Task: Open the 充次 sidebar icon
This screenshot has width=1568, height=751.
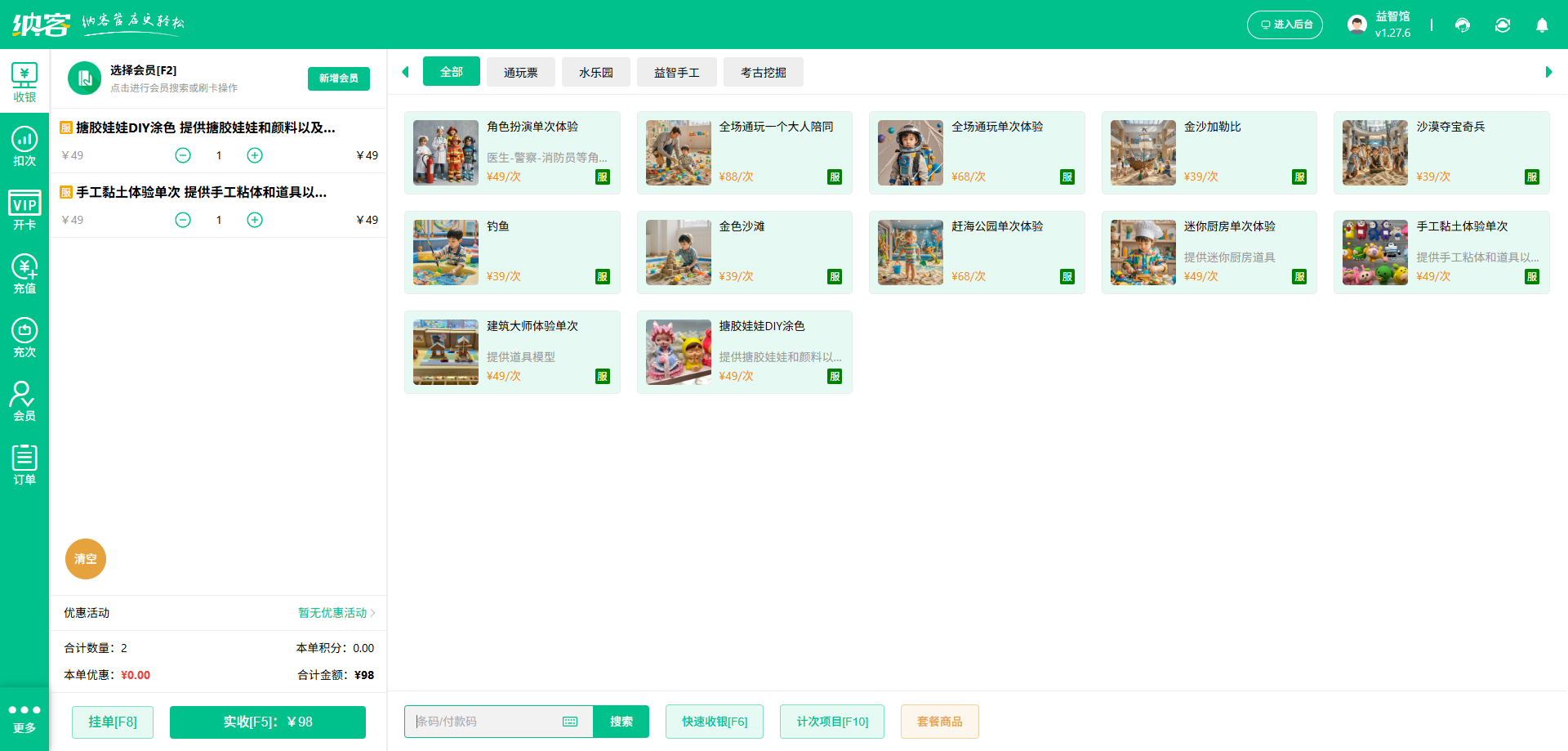Action: click(24, 338)
